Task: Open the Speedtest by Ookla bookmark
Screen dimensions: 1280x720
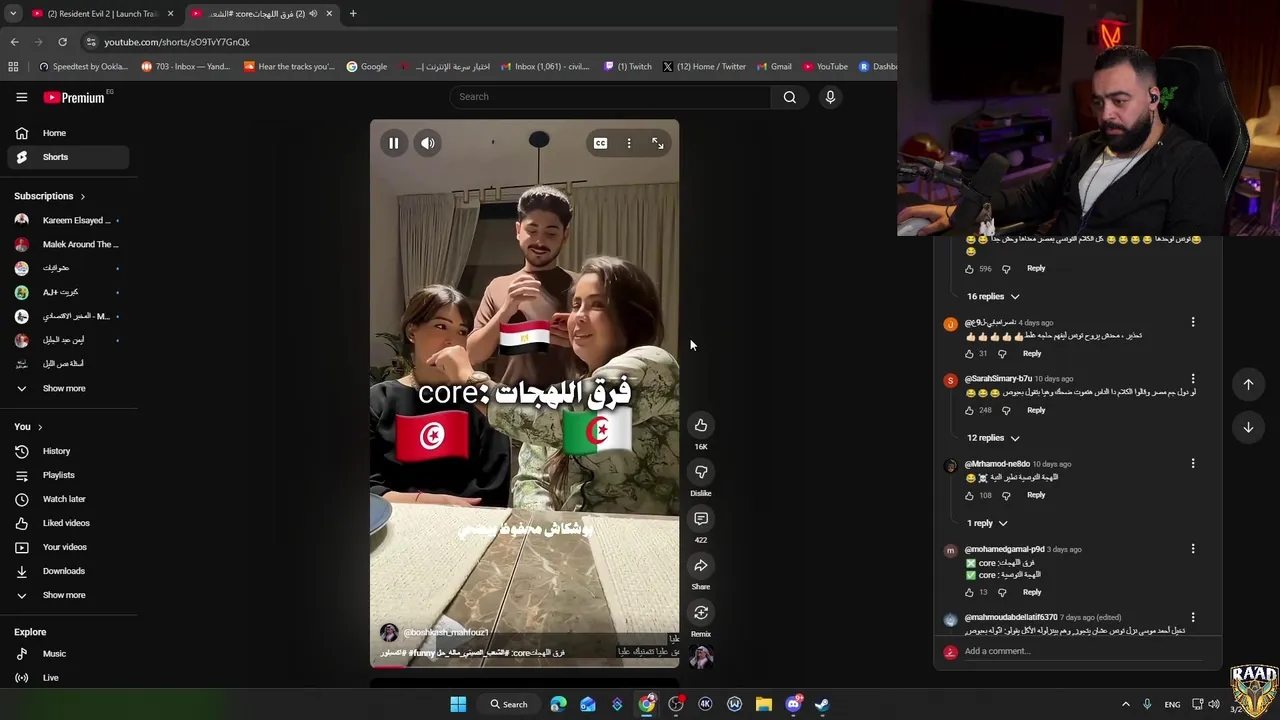Action: point(83,67)
